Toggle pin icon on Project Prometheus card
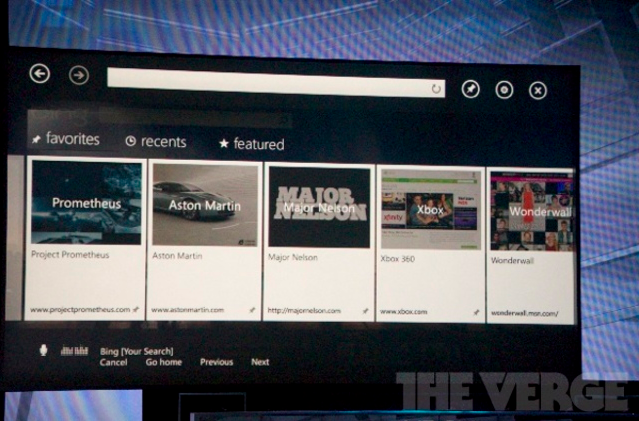 point(136,310)
